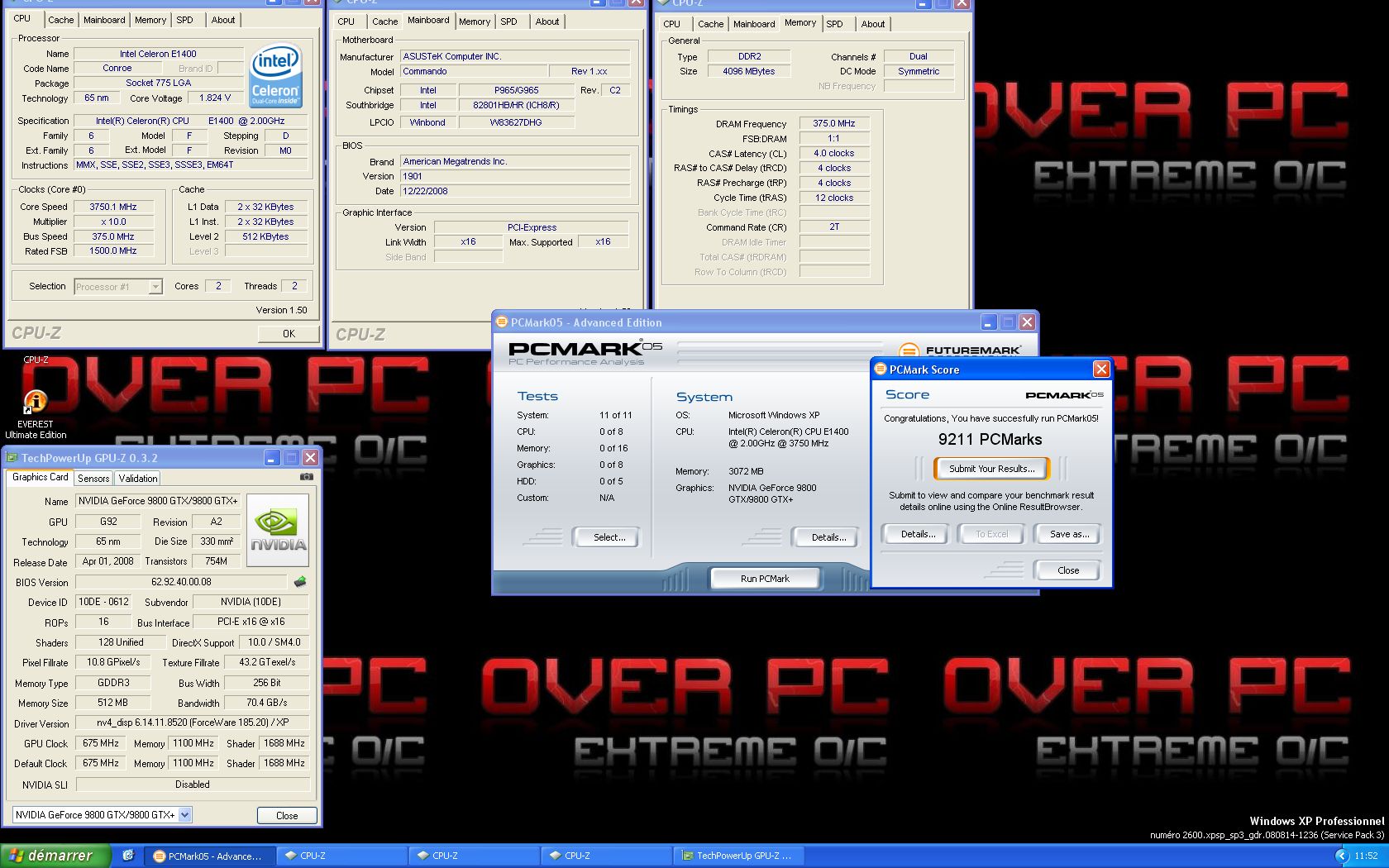Click the CAS# Latency 4.0 clocks value
1389x868 pixels.
tap(833, 153)
